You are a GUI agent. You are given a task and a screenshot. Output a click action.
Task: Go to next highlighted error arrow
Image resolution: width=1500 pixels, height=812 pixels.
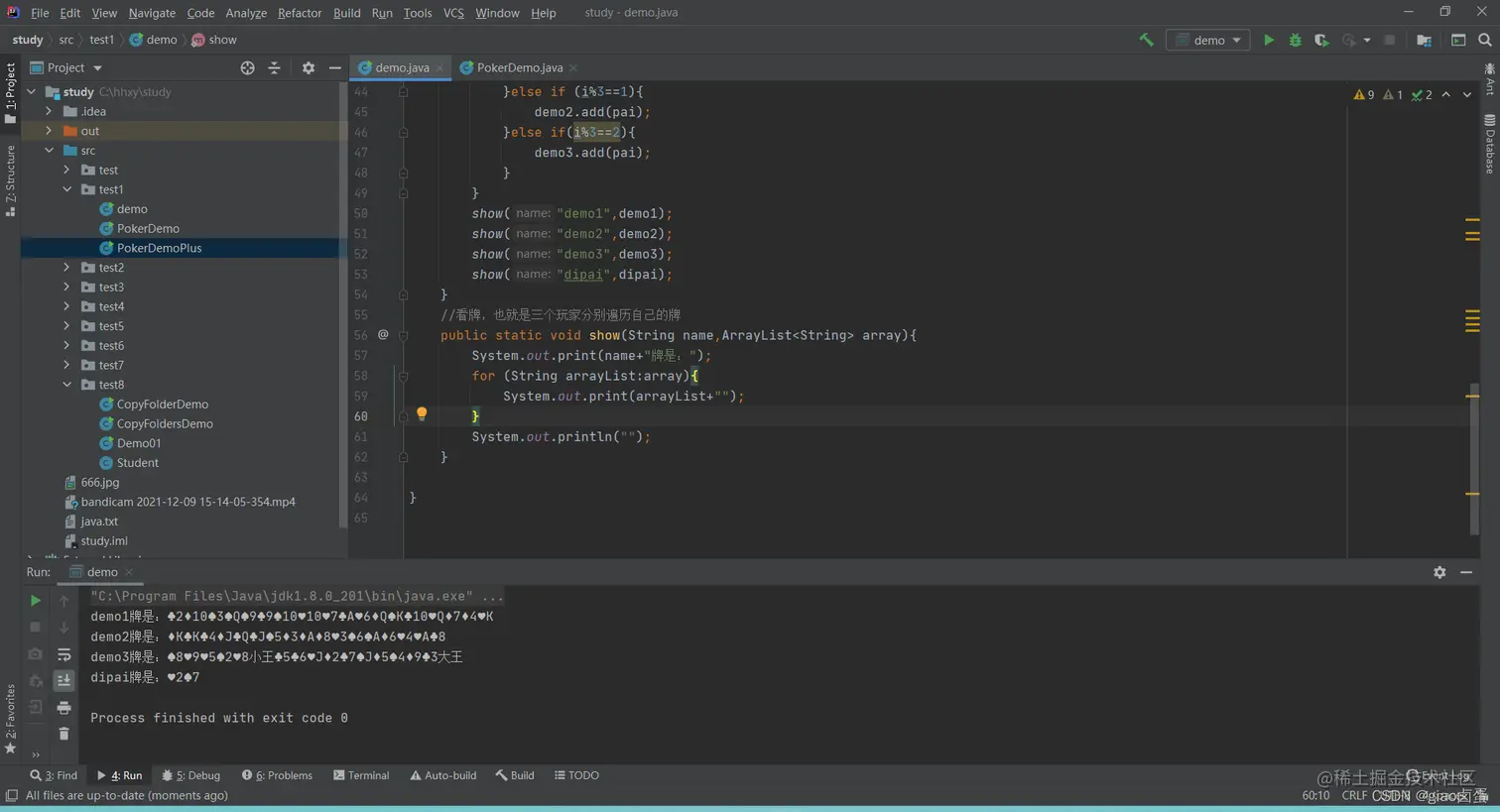pyautogui.click(x=1467, y=95)
